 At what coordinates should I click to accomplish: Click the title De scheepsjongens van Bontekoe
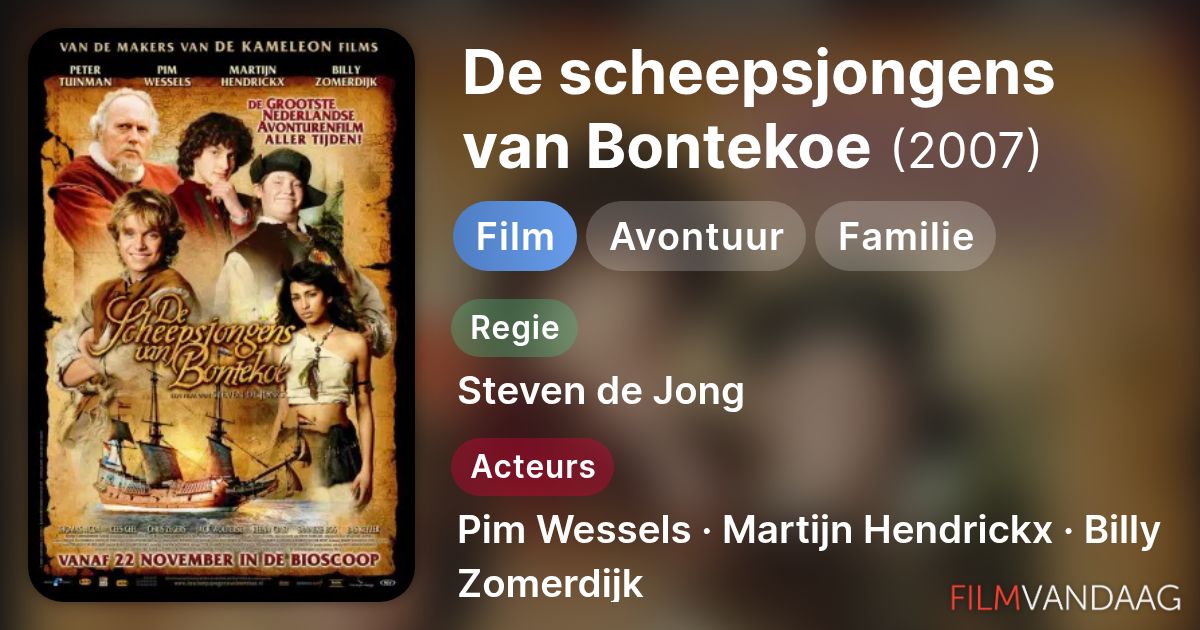pyautogui.click(x=759, y=109)
